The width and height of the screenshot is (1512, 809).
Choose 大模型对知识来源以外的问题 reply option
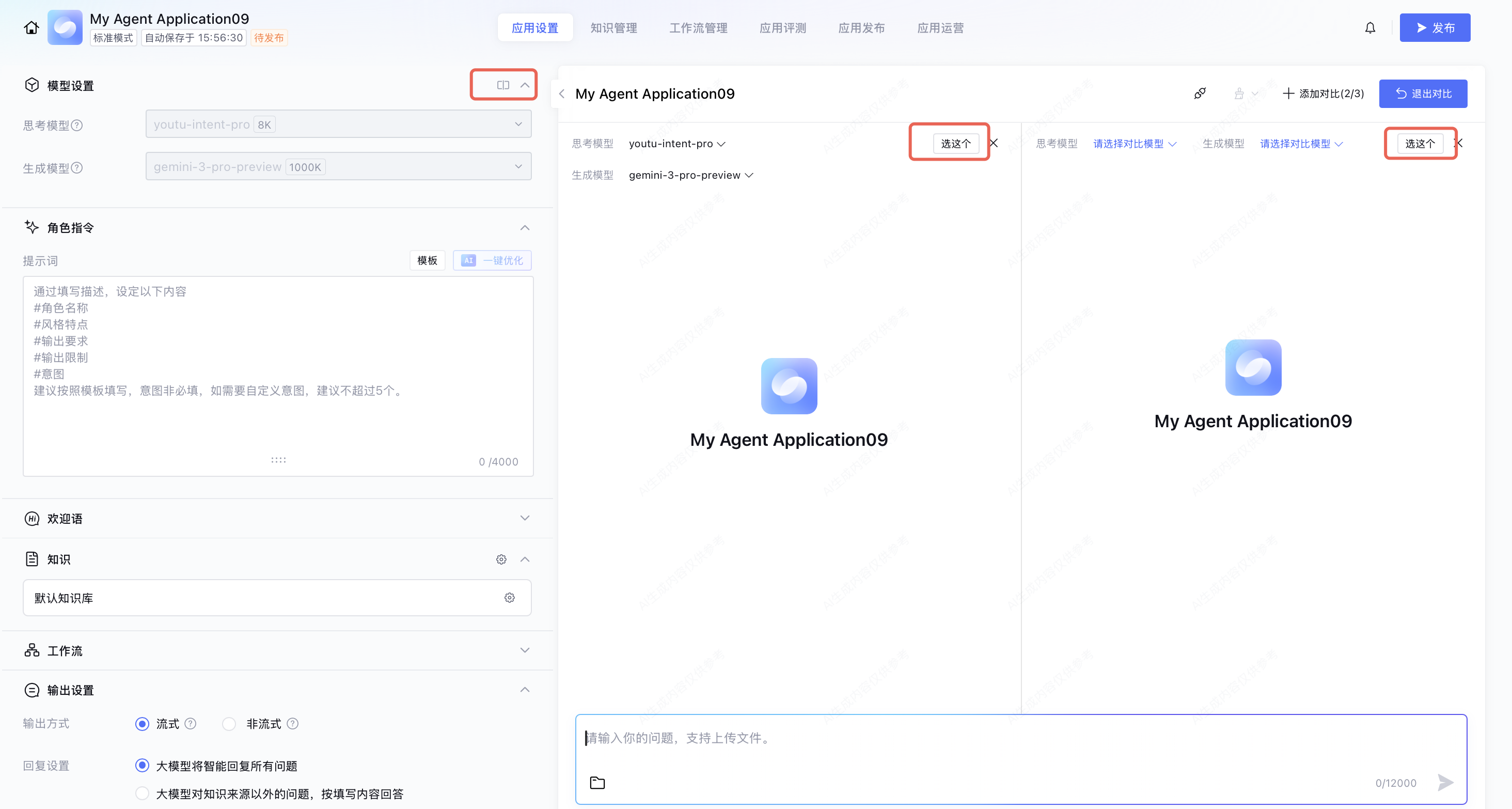coord(142,793)
